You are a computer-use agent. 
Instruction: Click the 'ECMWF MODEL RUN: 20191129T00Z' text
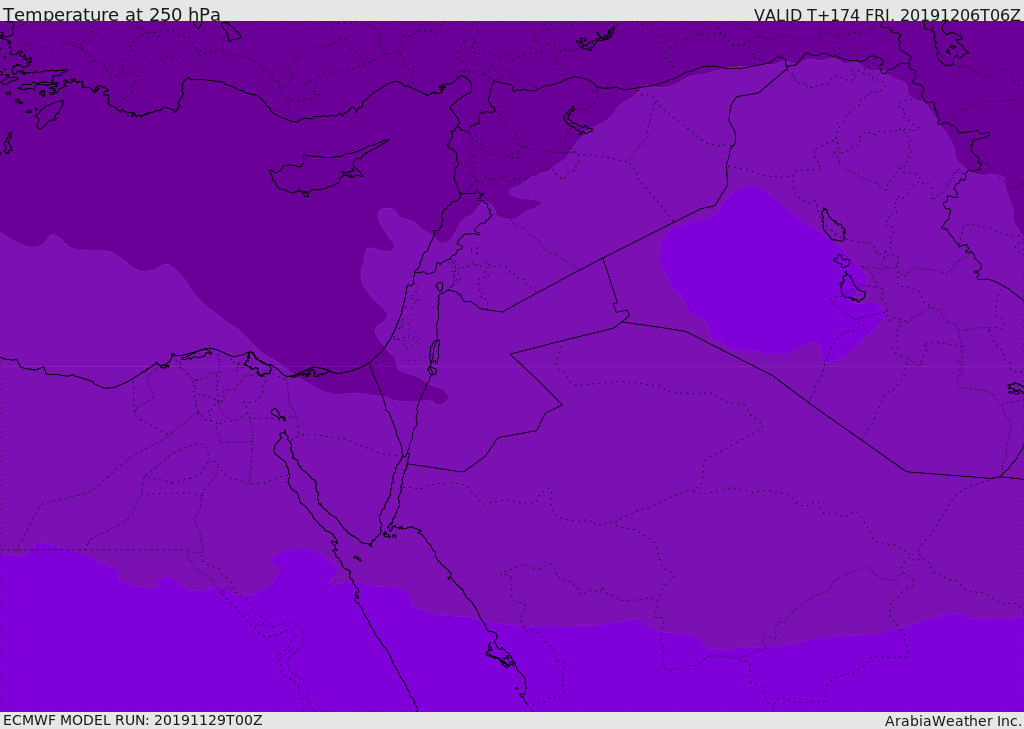tap(133, 720)
